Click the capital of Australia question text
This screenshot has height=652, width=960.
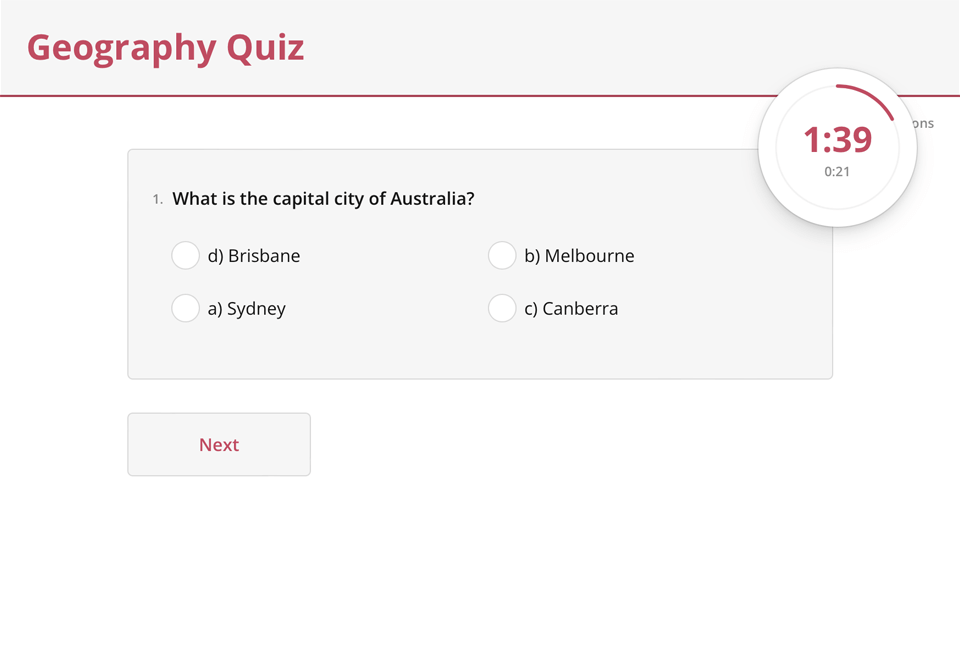pos(323,199)
